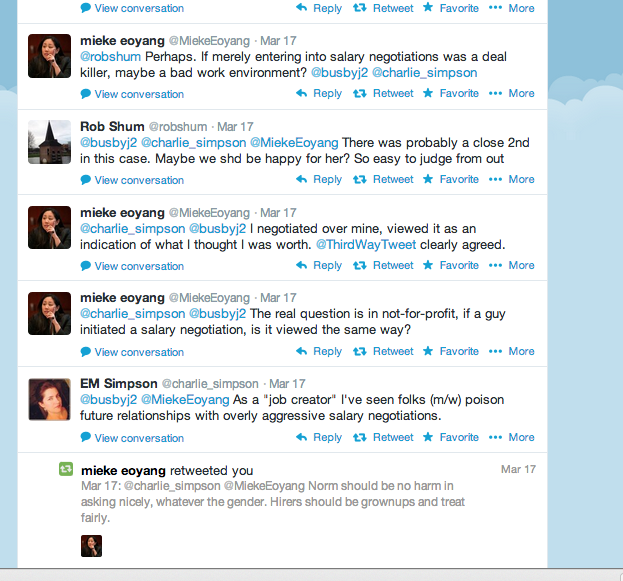623x581 pixels.
Task: Reply to the "I negotiated over mine" tweet
Action: tap(319, 265)
